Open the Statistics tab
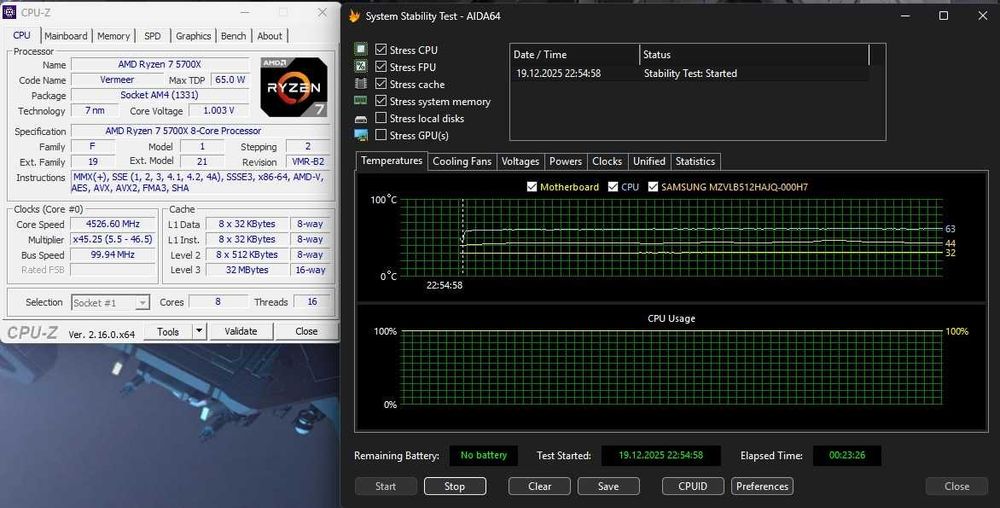 (x=695, y=161)
